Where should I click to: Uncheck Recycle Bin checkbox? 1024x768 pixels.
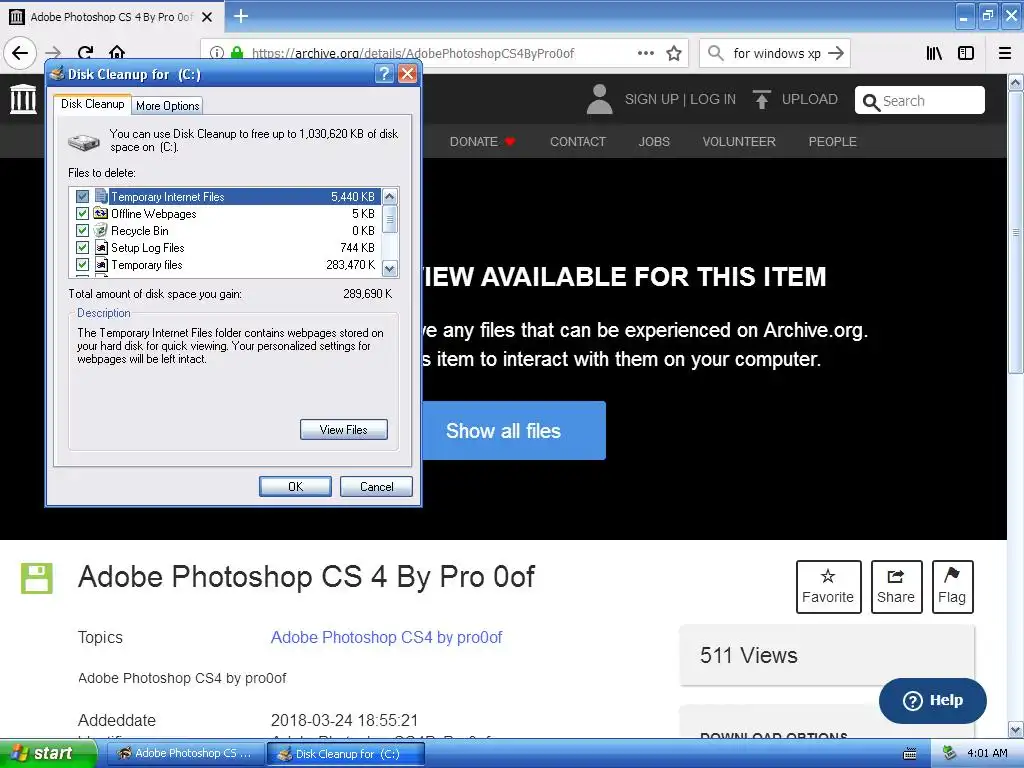tap(82, 231)
